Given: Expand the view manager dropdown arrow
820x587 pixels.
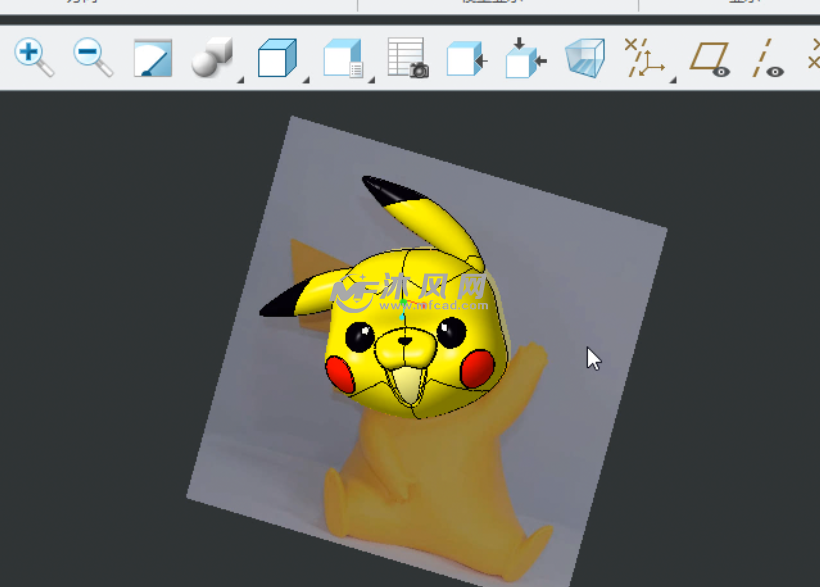Looking at the screenshot, I should (371, 80).
